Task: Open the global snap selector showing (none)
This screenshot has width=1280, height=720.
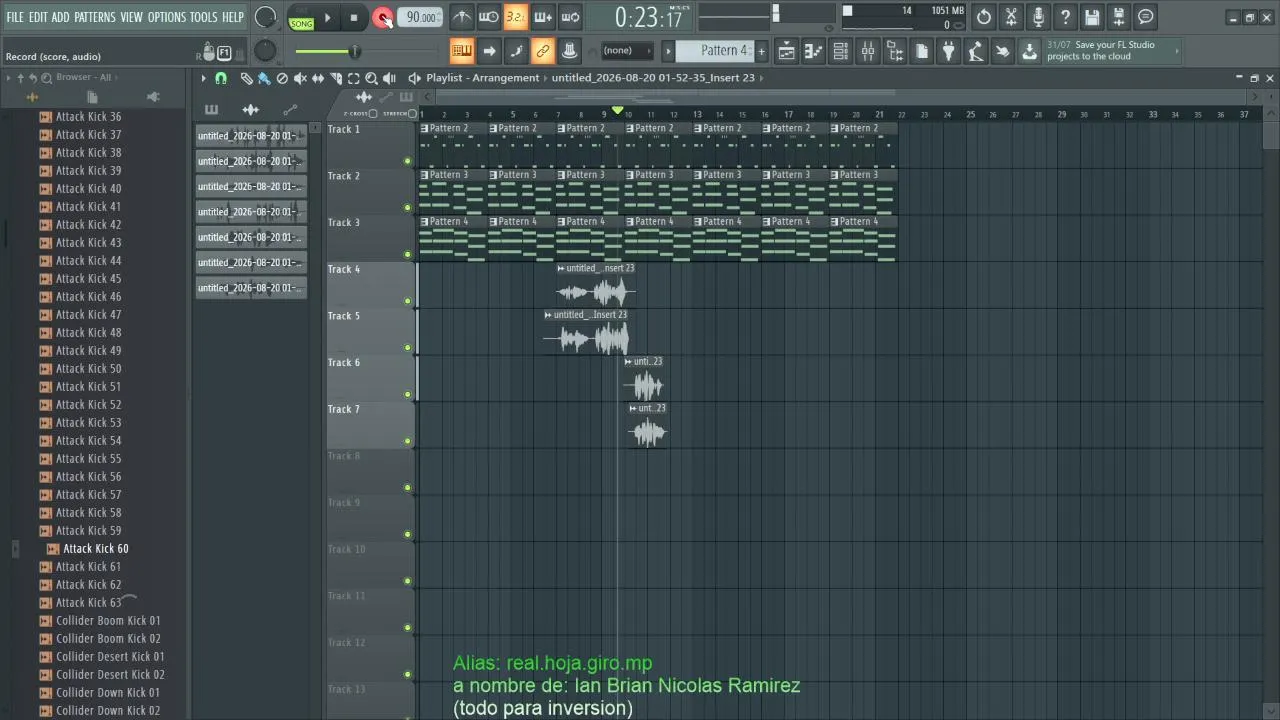Action: (627, 51)
